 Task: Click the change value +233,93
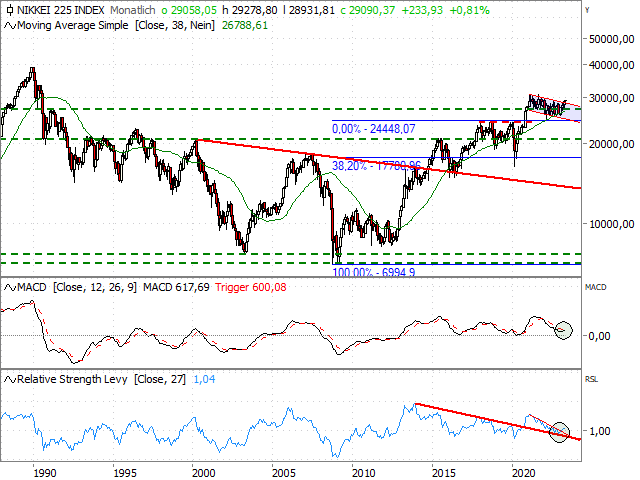point(422,10)
